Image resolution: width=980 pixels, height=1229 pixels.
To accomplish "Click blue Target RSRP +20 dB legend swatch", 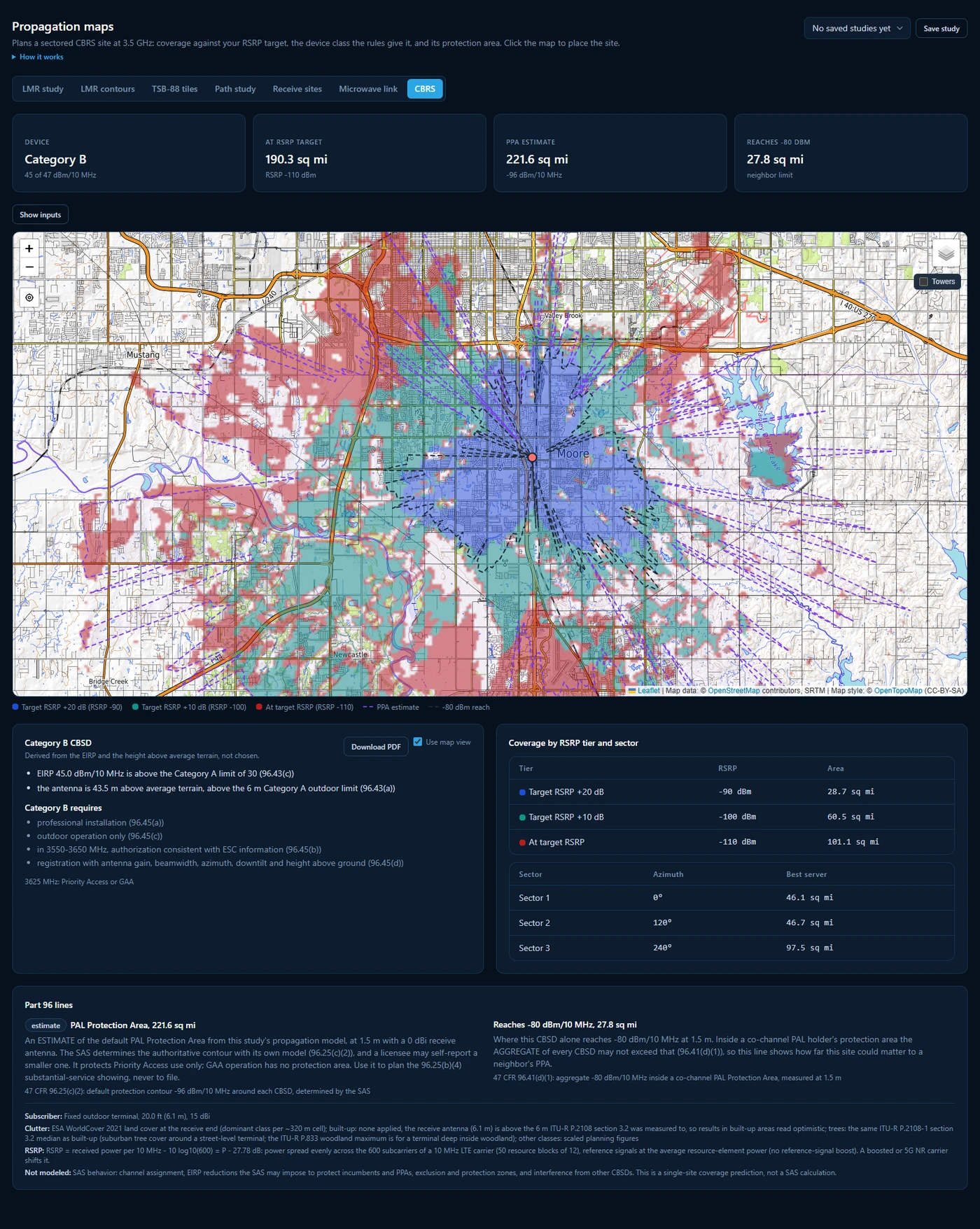I will click(15, 707).
